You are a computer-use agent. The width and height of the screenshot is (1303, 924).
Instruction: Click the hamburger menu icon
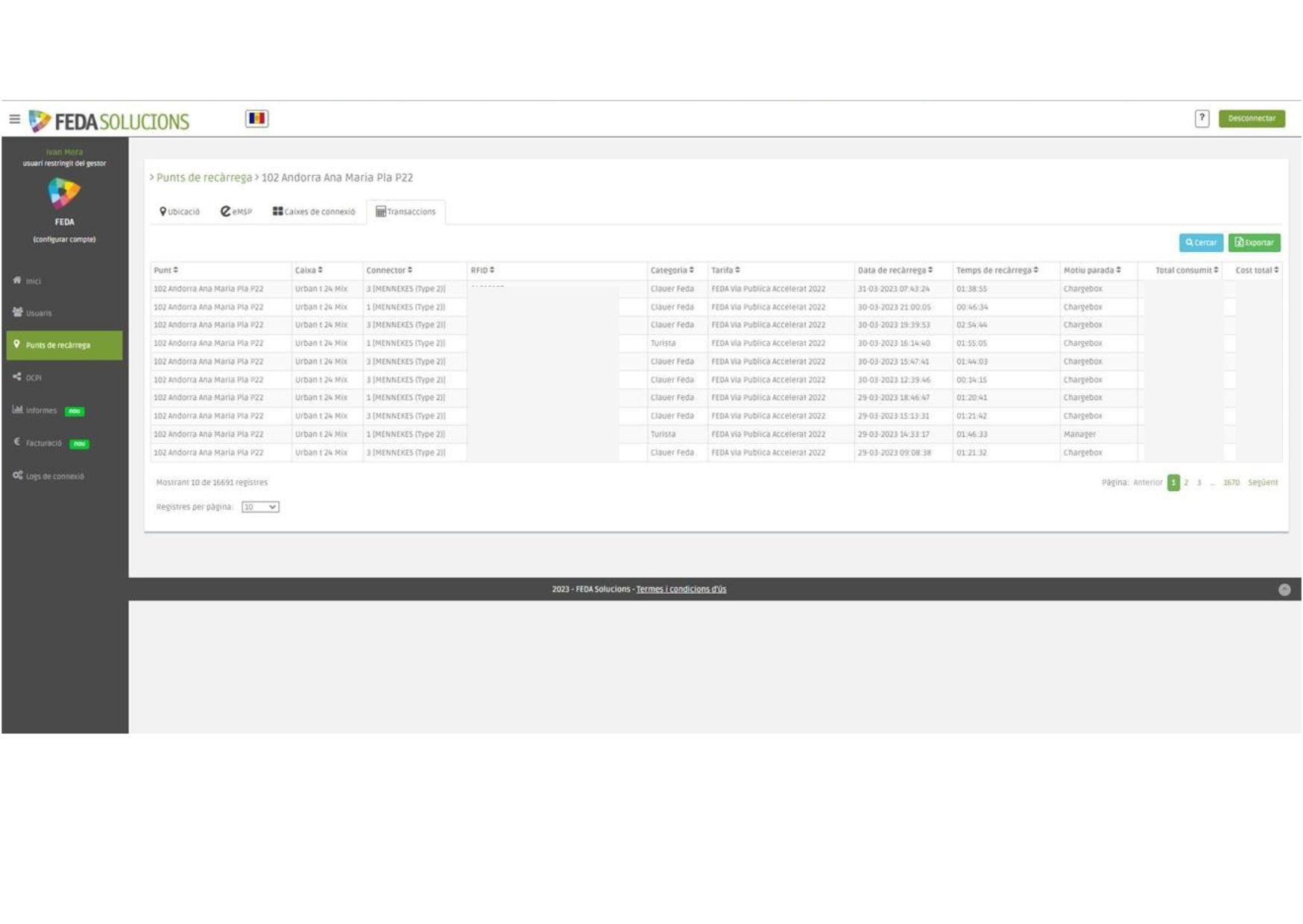[14, 119]
